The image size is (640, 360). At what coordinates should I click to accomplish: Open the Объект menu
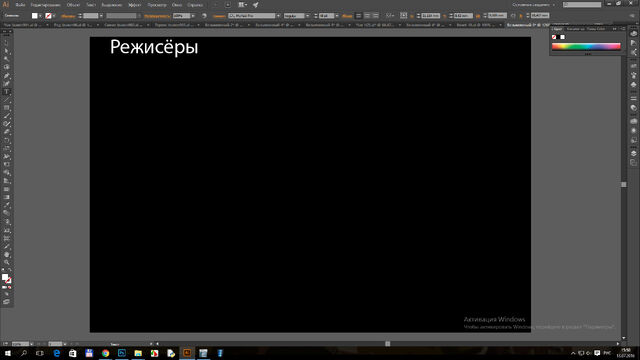[73, 5]
